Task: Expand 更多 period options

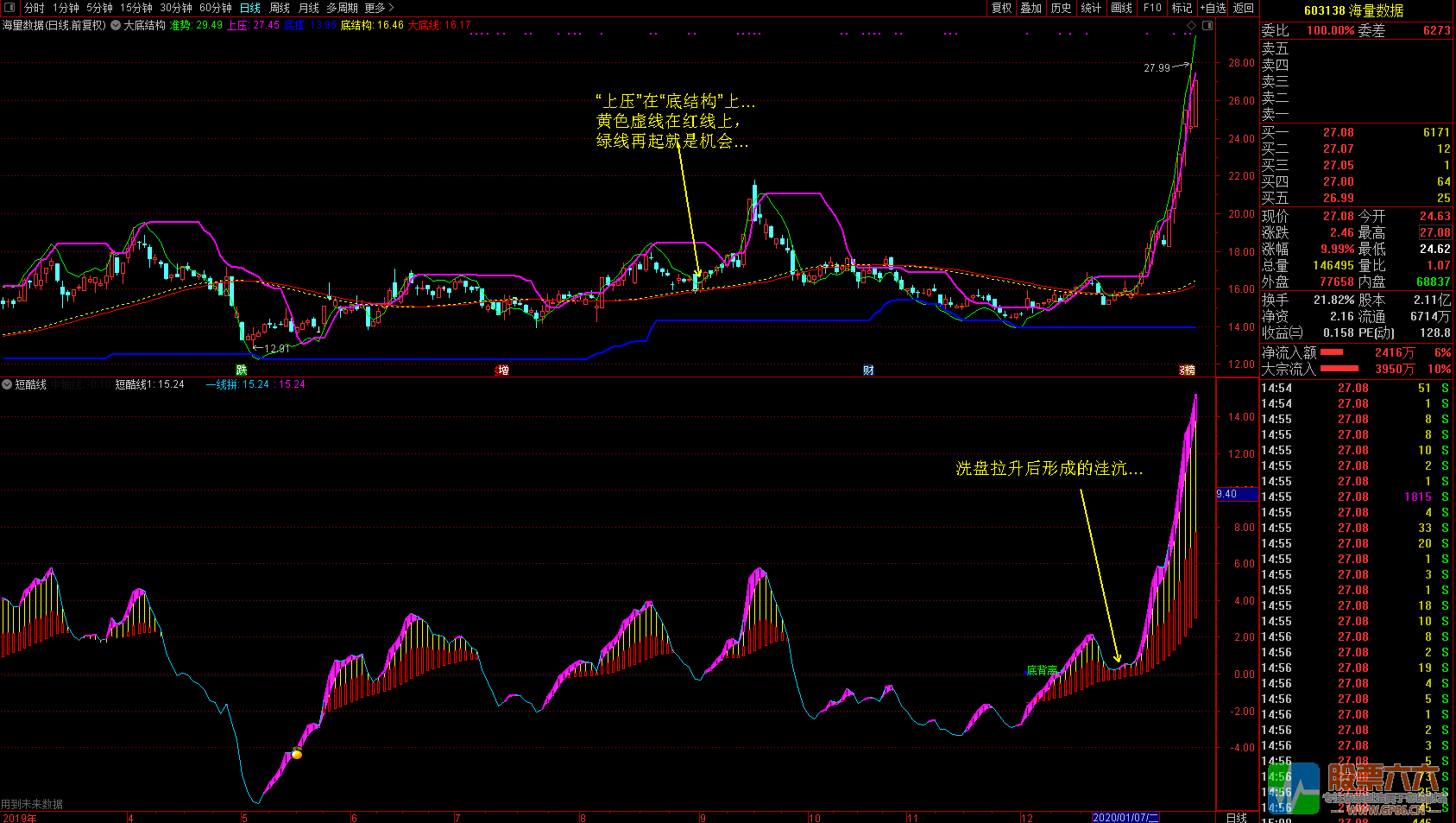Action: pyautogui.click(x=380, y=8)
